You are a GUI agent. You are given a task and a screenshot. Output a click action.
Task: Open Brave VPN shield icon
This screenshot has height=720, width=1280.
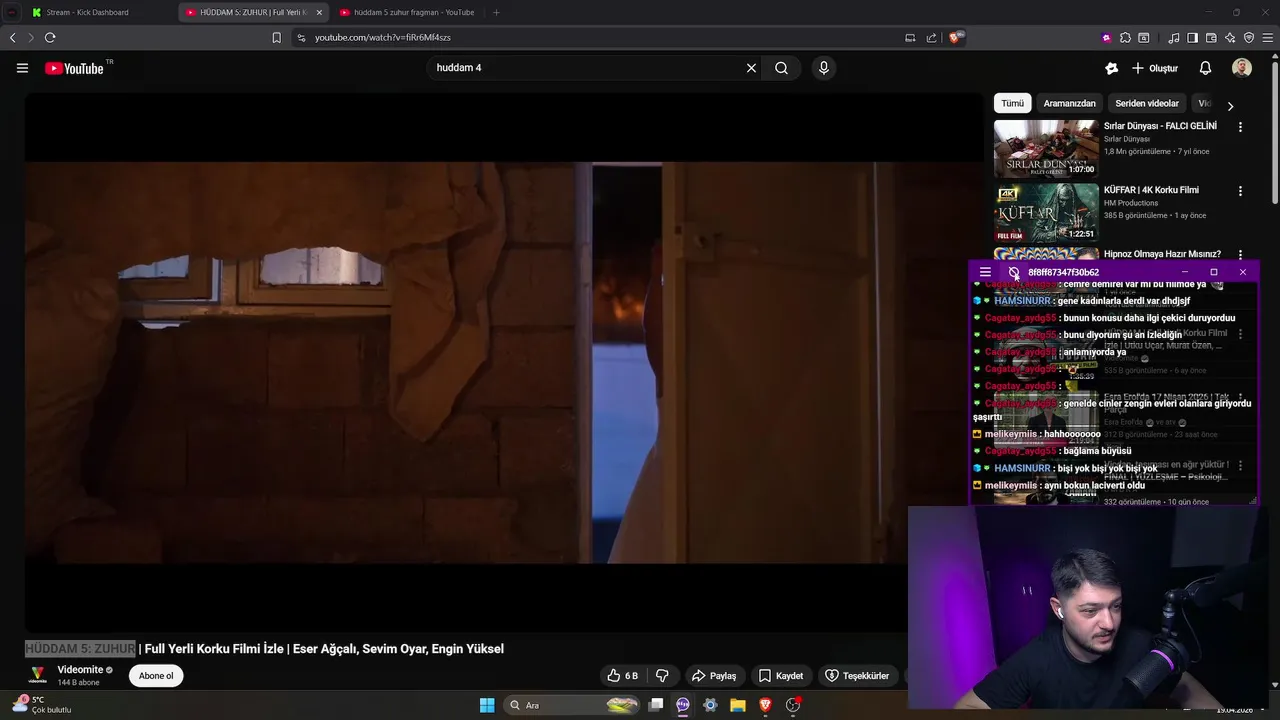tap(1249, 38)
